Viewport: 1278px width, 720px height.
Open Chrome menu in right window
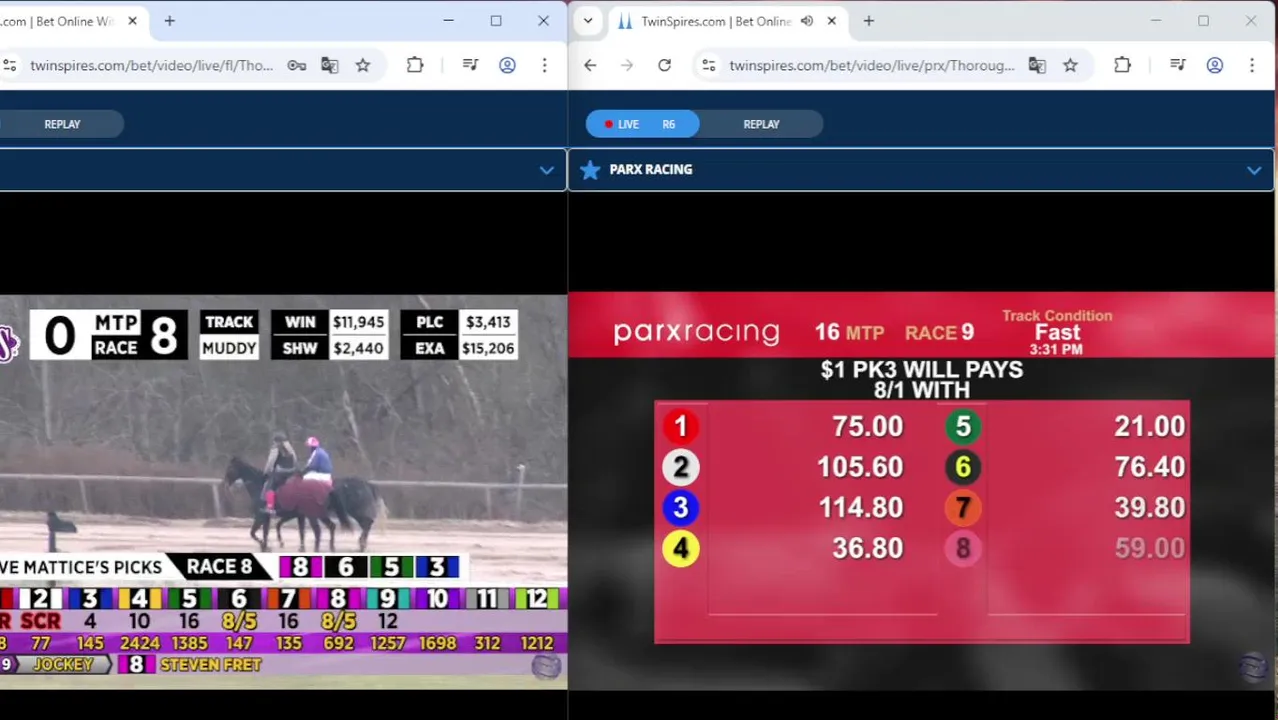pos(1251,65)
